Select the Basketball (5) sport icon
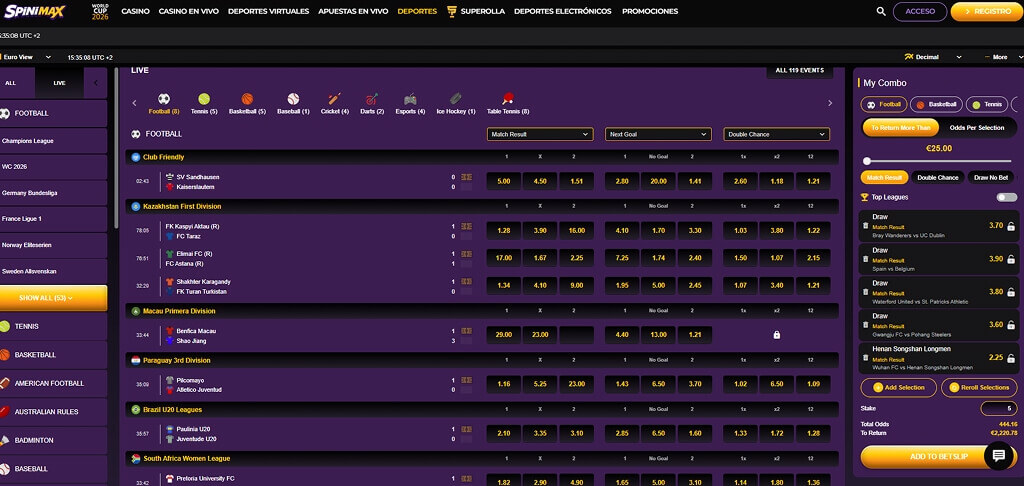 coord(247,99)
